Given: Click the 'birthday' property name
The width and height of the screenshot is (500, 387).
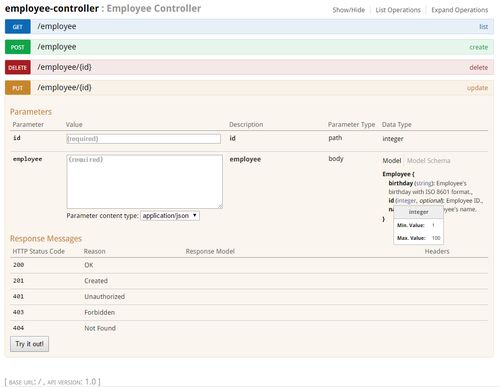Looking at the screenshot, I should point(401,183).
